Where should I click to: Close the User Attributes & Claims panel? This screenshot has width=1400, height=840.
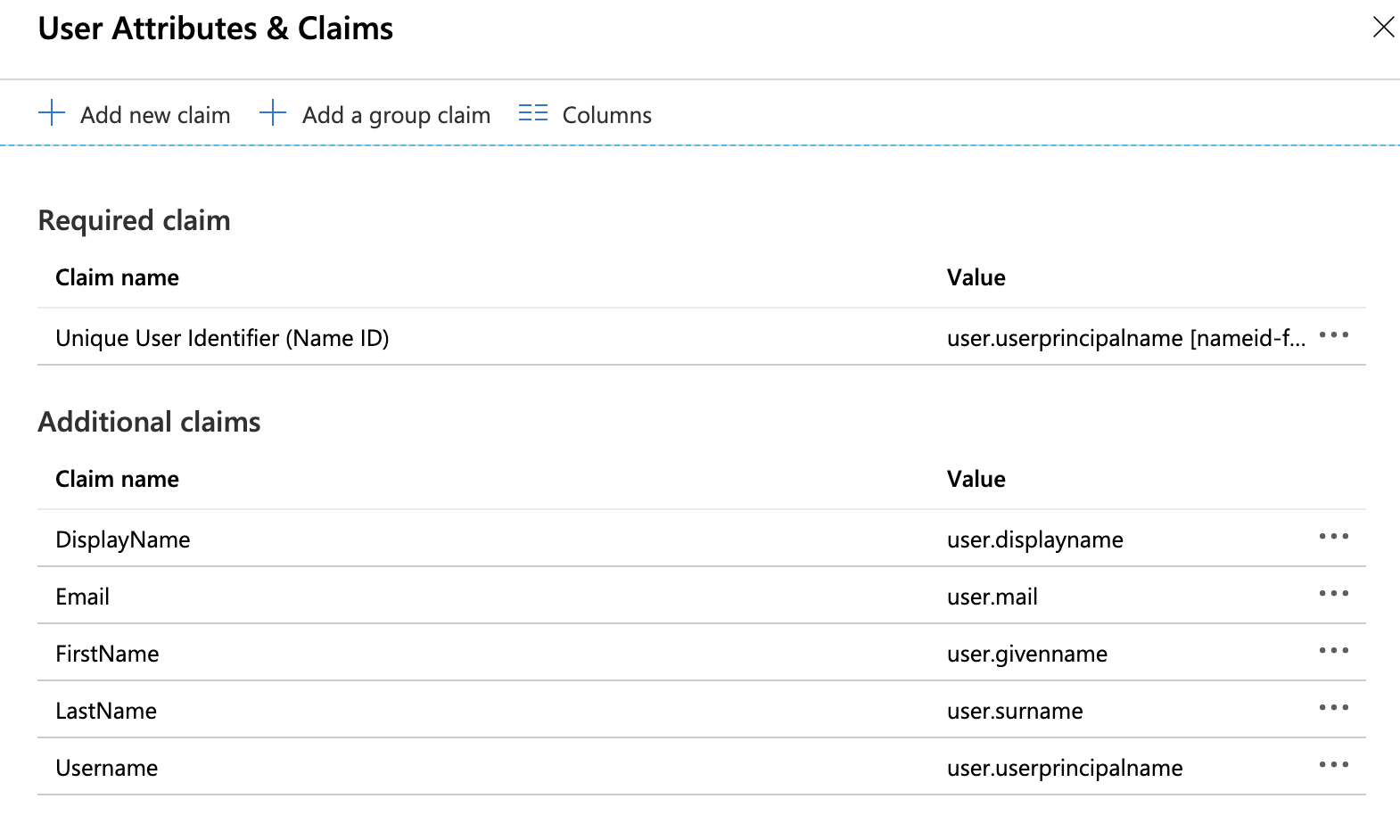[1383, 28]
